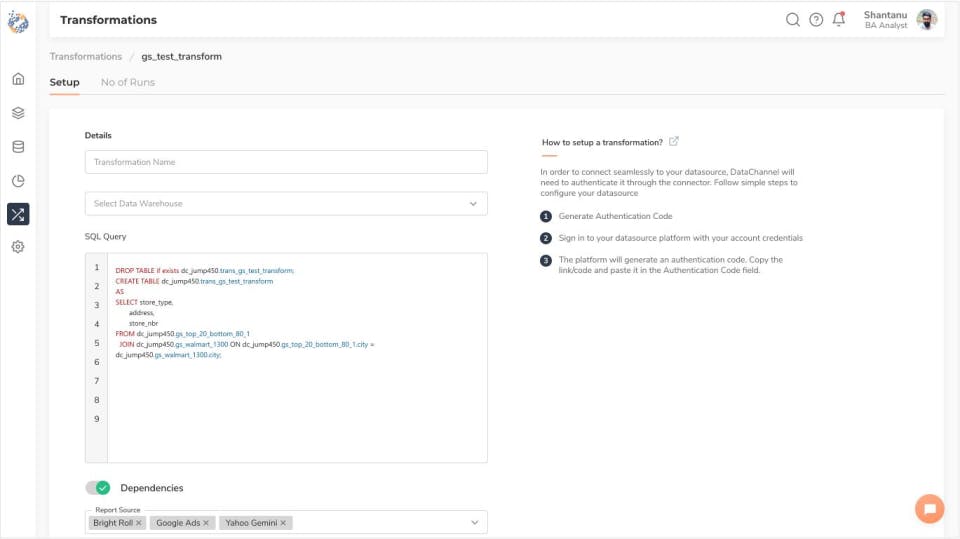This screenshot has height=539, width=960.
Task: Click the search magnifier icon
Action: pyautogui.click(x=792, y=20)
